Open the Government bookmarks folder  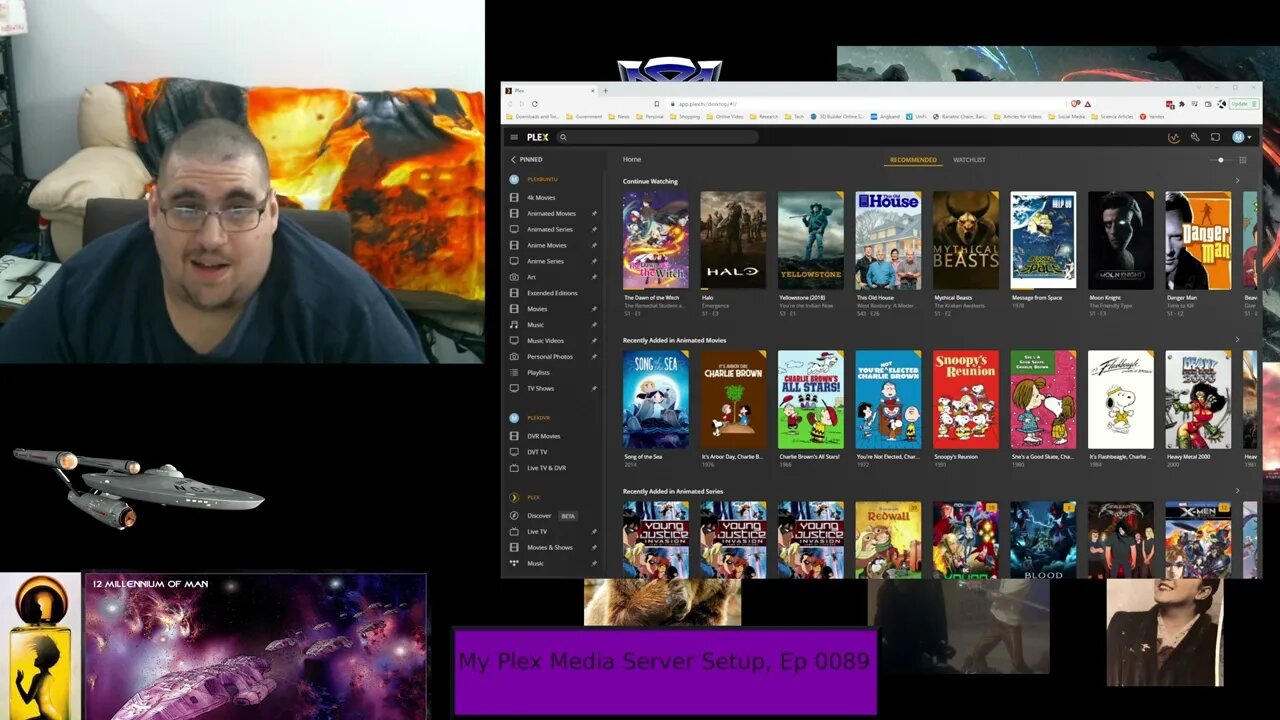pos(585,117)
